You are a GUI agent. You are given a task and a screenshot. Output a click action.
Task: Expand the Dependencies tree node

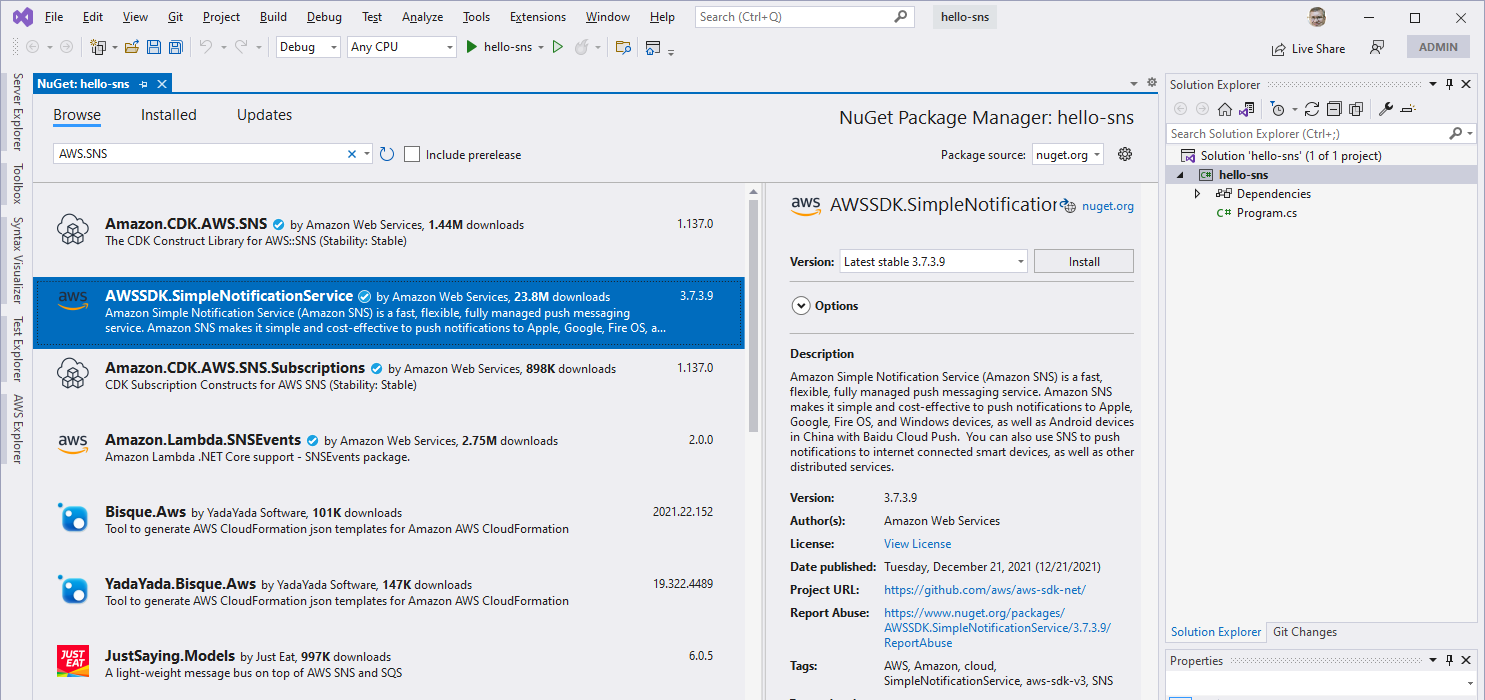click(1198, 194)
